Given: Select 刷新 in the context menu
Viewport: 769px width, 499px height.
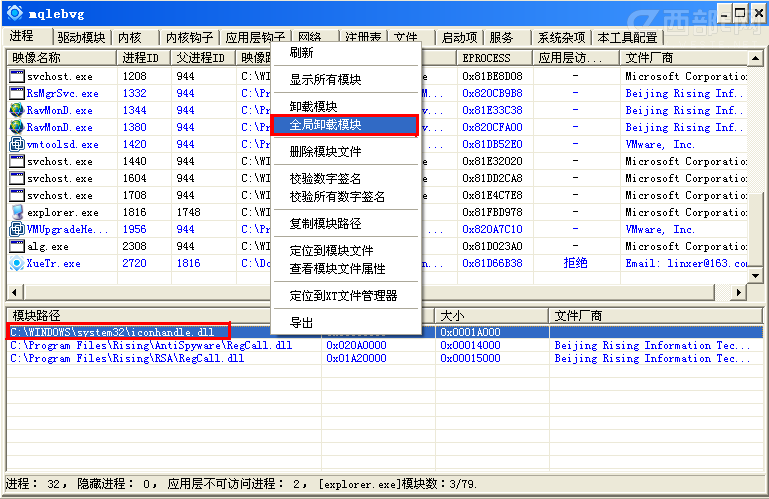Looking at the screenshot, I should [x=301, y=53].
